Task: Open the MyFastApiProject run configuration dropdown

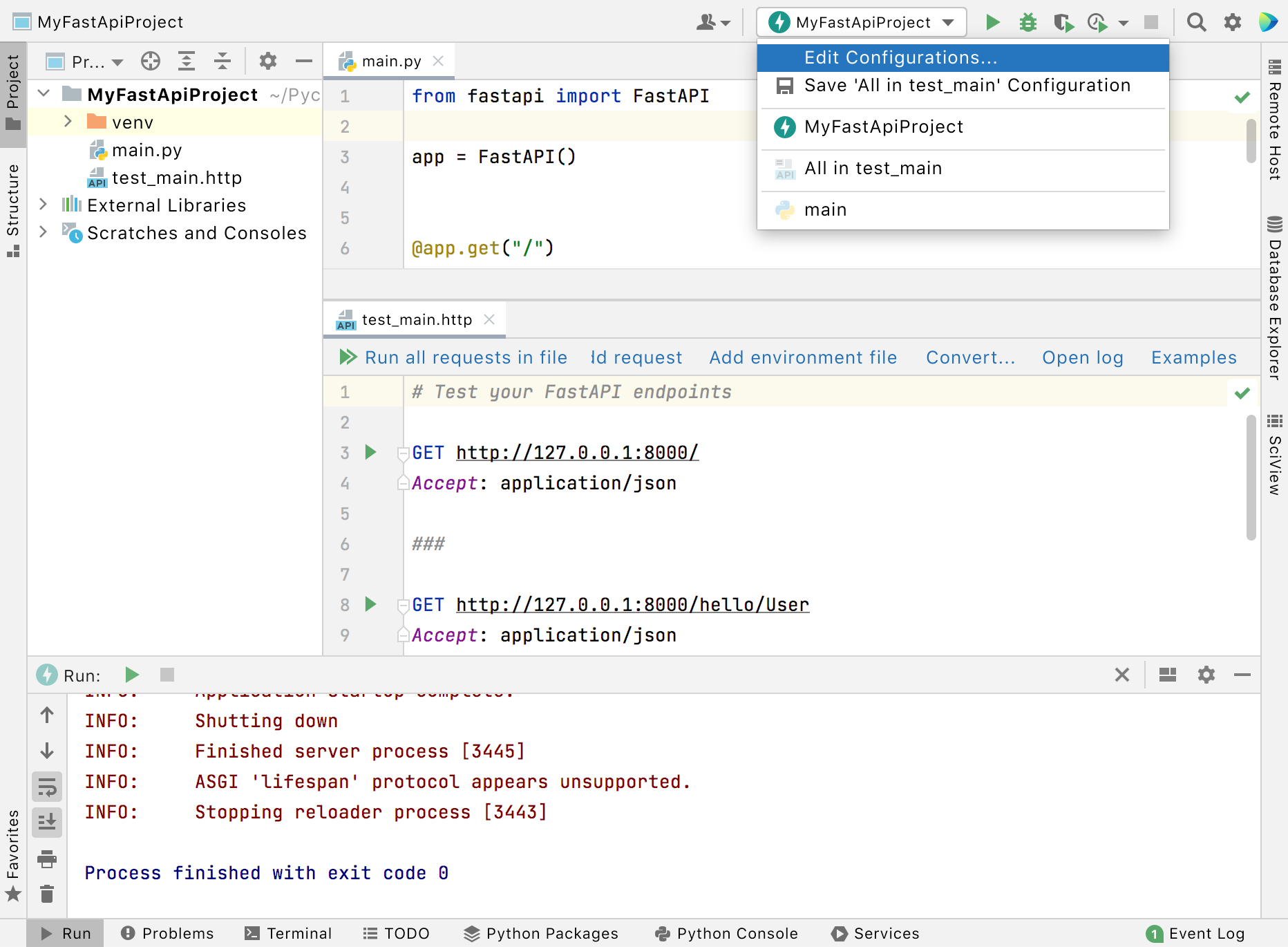Action: pyautogui.click(x=861, y=22)
